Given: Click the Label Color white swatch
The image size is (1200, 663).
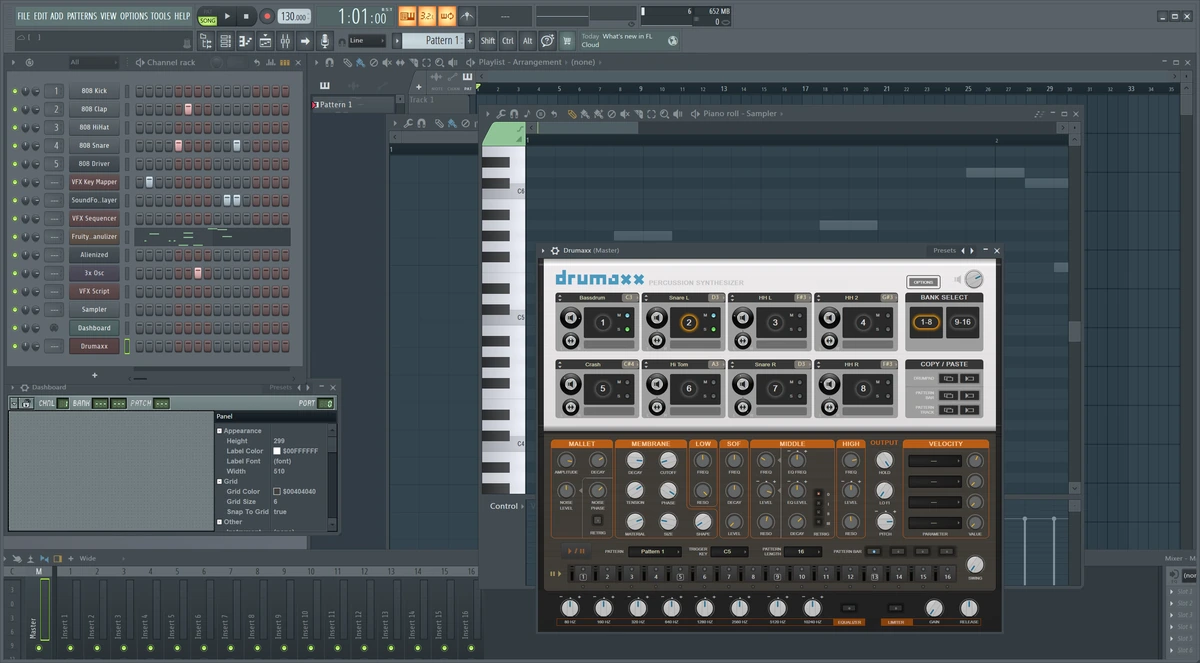Looking at the screenshot, I should pos(277,451).
